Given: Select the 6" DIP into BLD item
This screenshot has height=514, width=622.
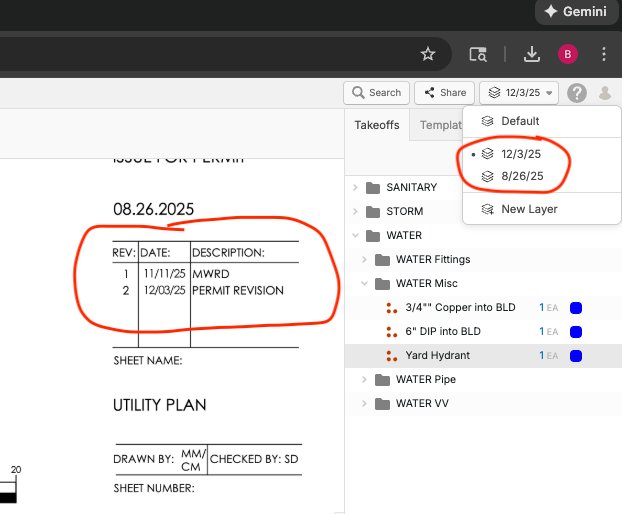Looking at the screenshot, I should [x=443, y=331].
